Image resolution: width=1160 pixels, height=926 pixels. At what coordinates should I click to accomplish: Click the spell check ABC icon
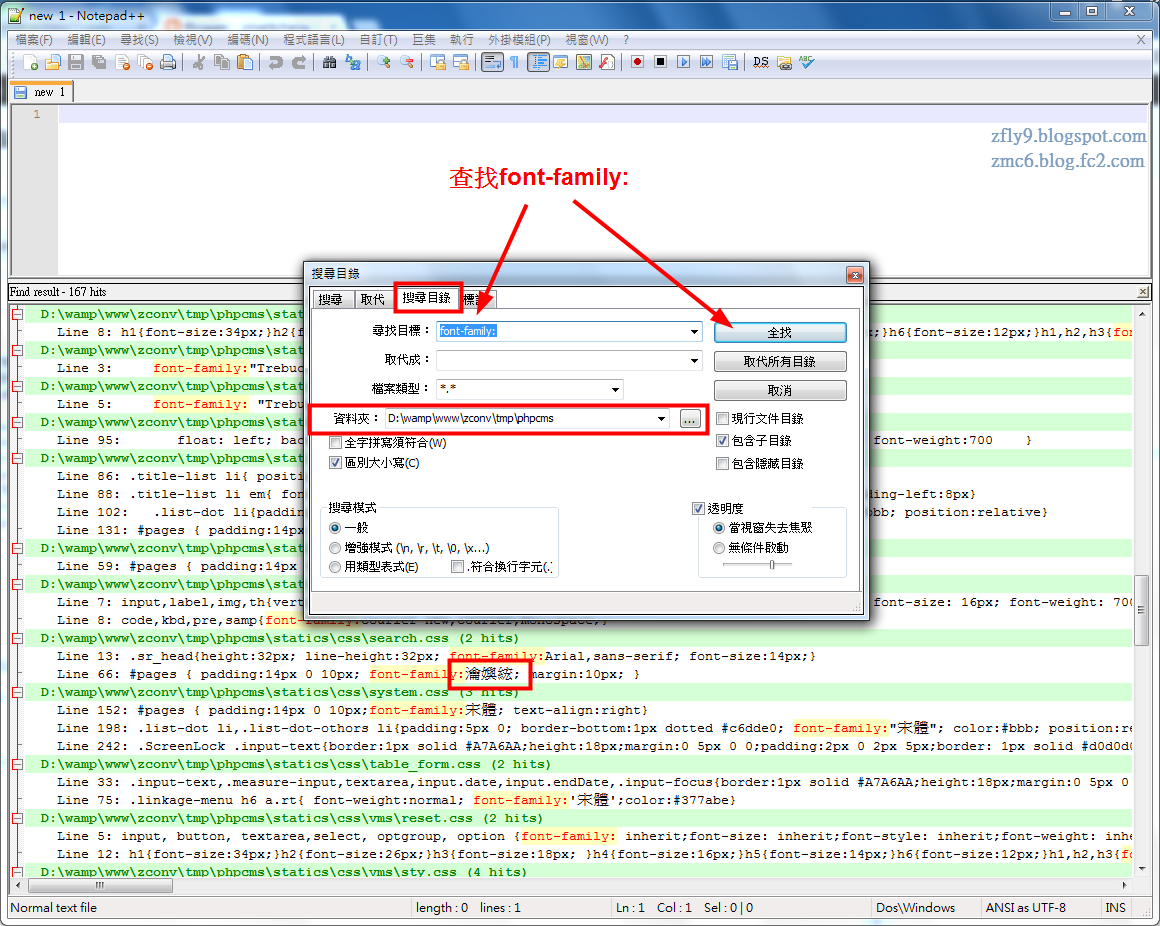[x=806, y=62]
